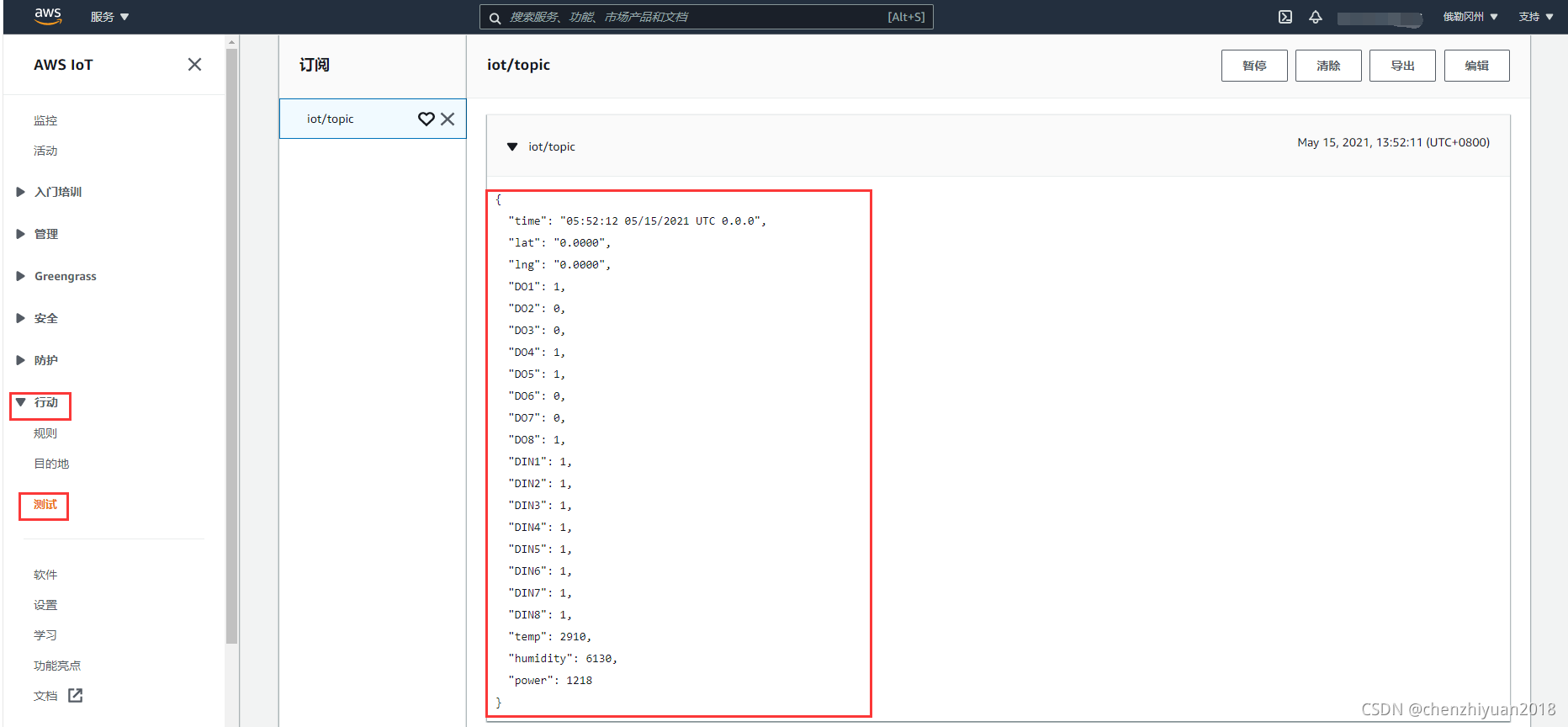1568x727 pixels.
Task: Select the iot/topic subscription tab
Action: [373, 119]
